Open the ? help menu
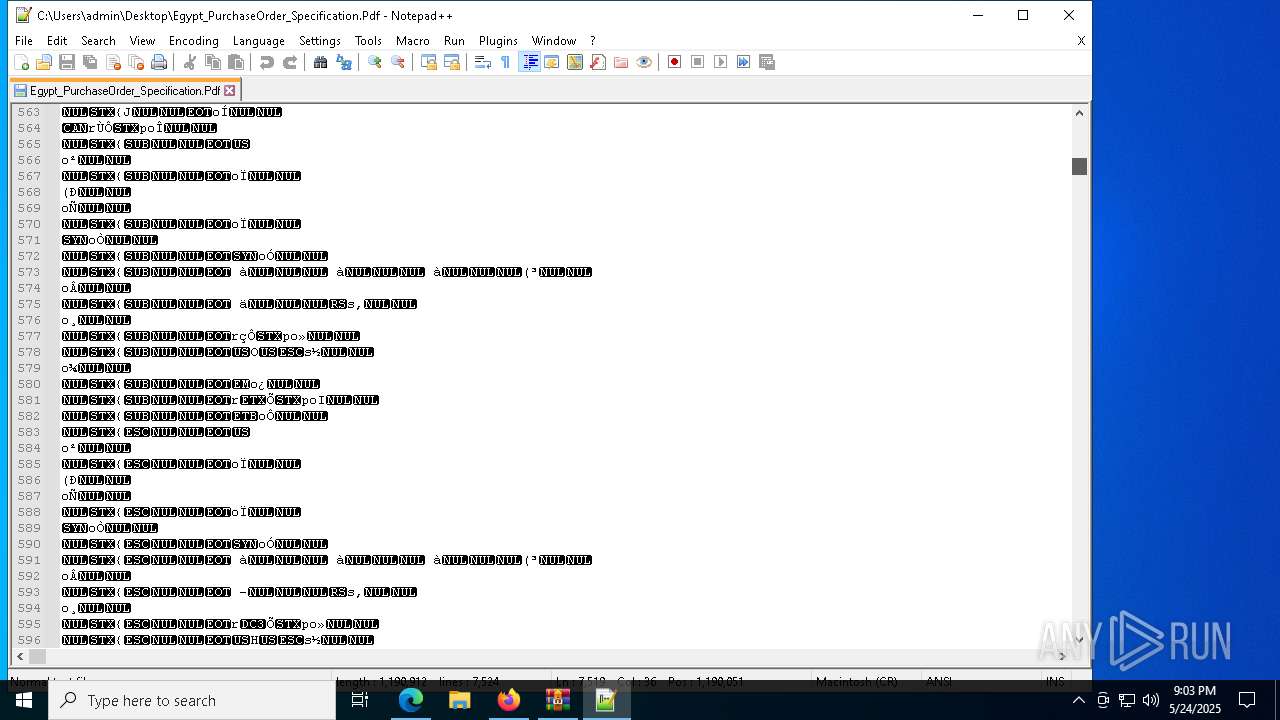1280x720 pixels. [593, 41]
